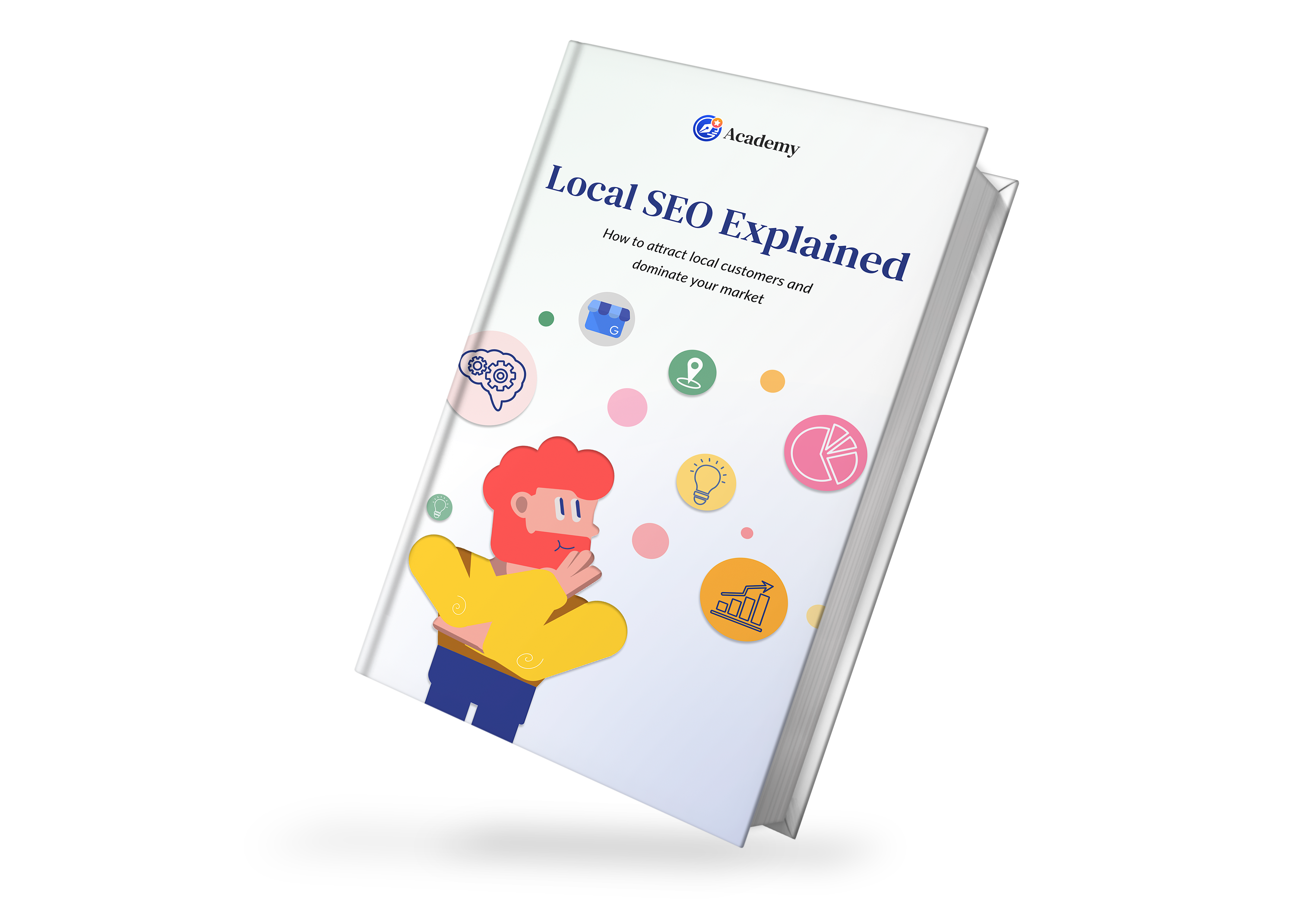Image resolution: width=1307 pixels, height=924 pixels.
Task: Click the green map location pin icon
Action: [x=692, y=372]
